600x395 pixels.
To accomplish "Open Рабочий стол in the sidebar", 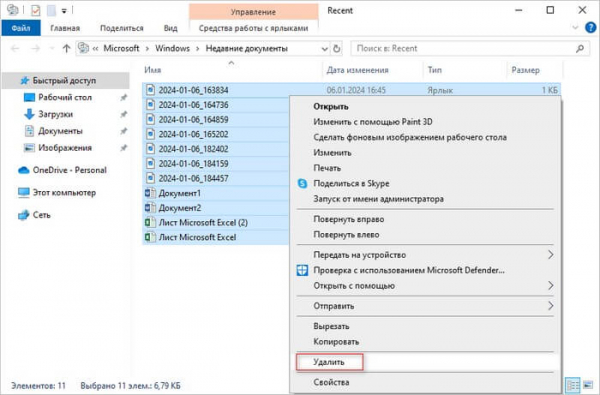I will point(65,97).
